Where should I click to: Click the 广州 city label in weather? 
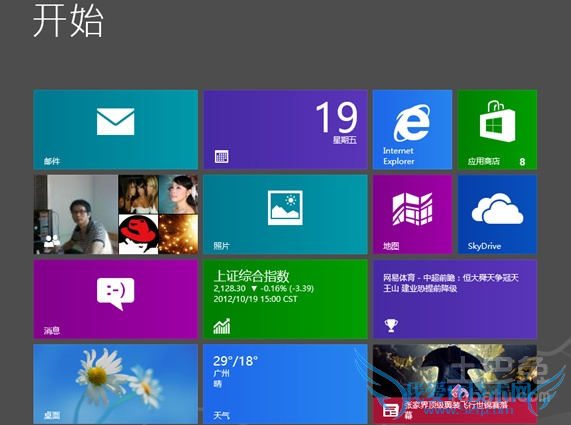tap(221, 373)
